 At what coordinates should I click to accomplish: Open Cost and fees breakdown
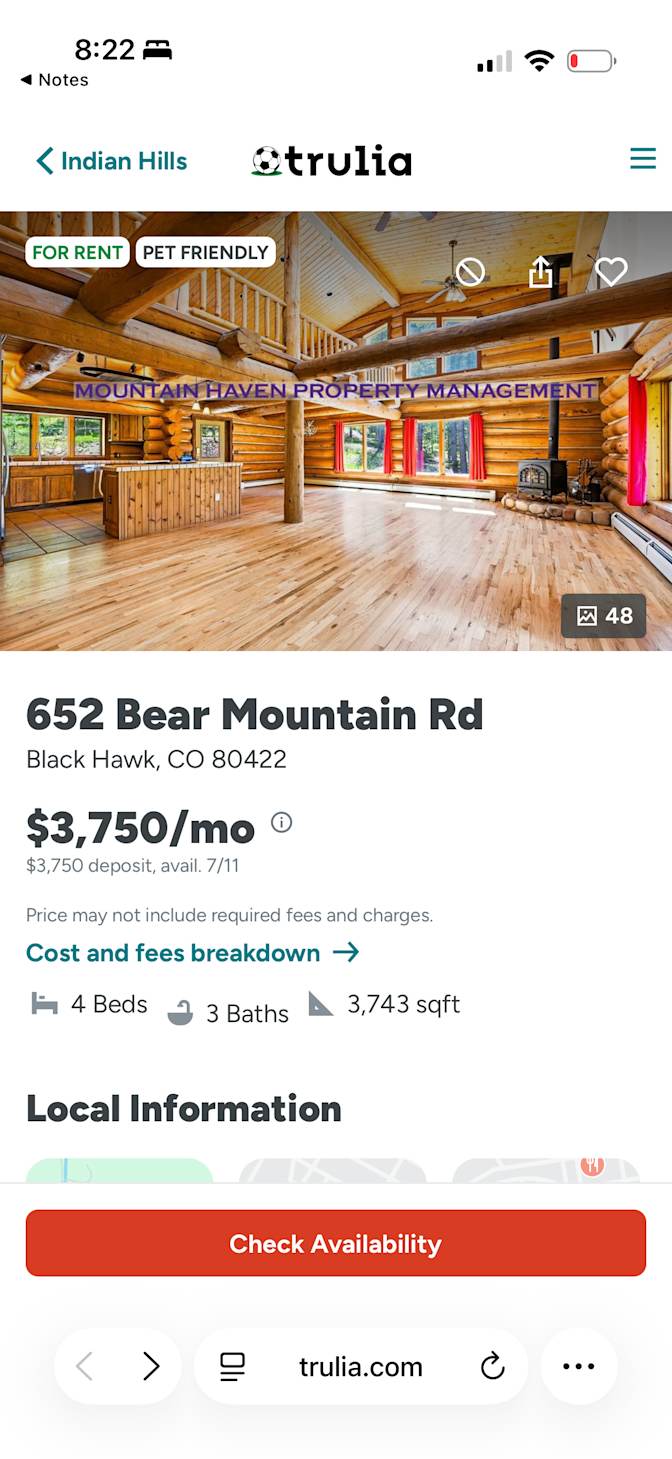pos(192,953)
